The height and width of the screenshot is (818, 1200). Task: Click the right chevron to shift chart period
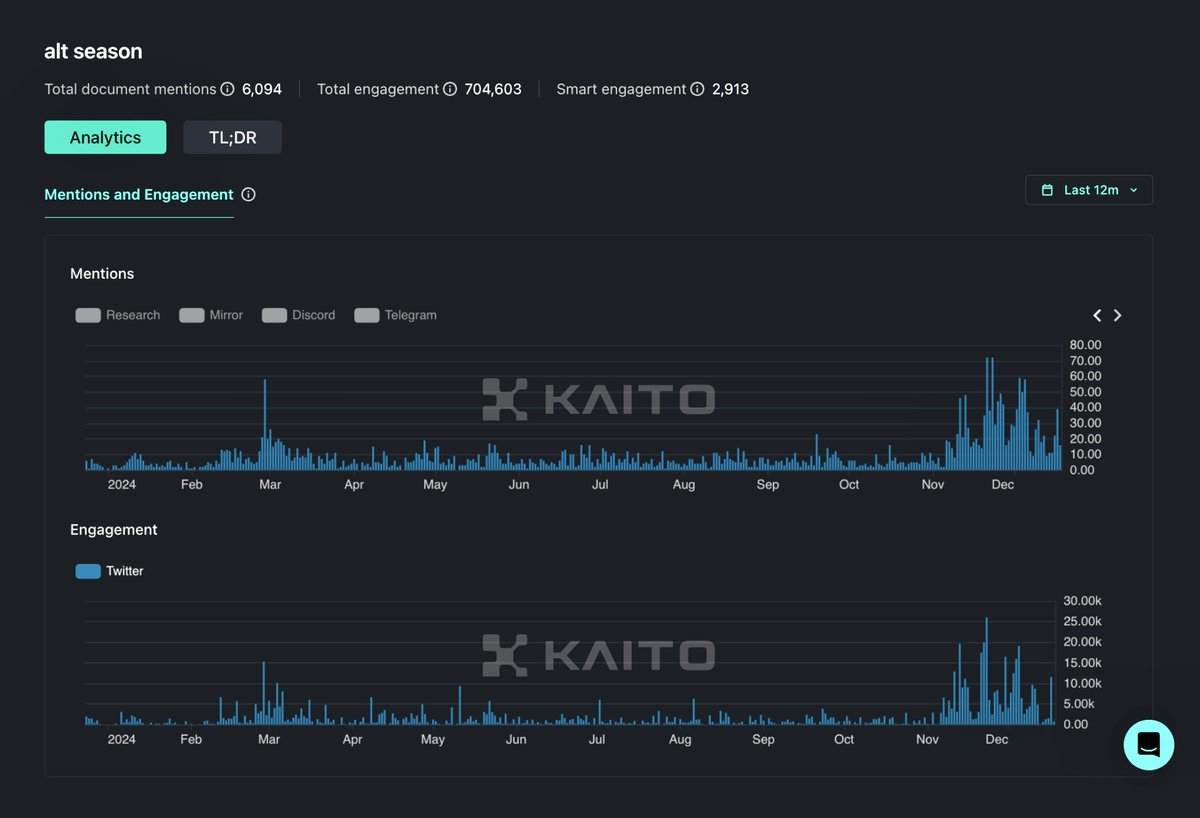click(x=1117, y=315)
